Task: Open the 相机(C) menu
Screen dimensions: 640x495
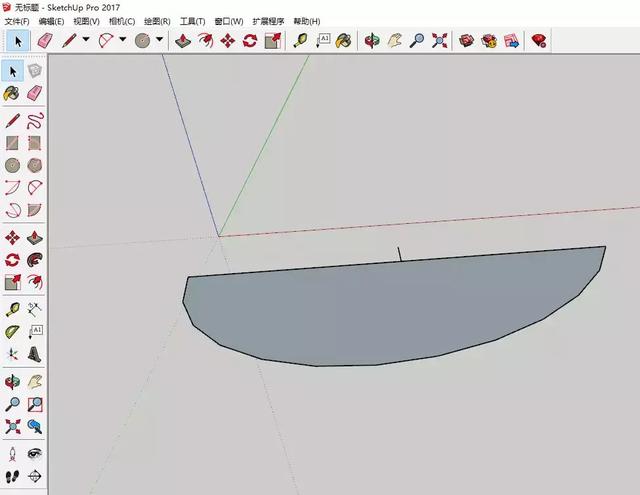Action: pos(122,21)
